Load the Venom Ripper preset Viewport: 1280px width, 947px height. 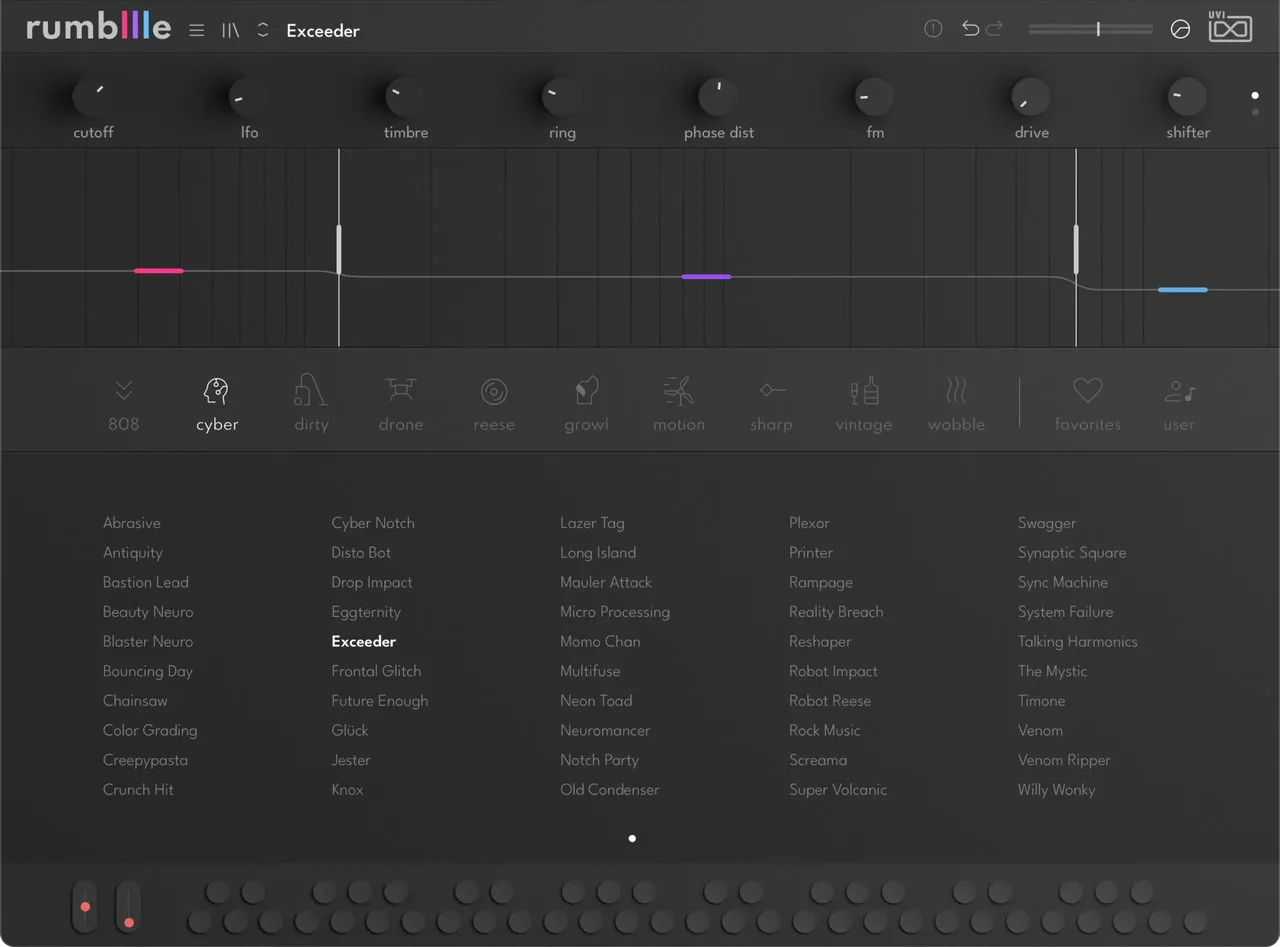pos(1064,760)
